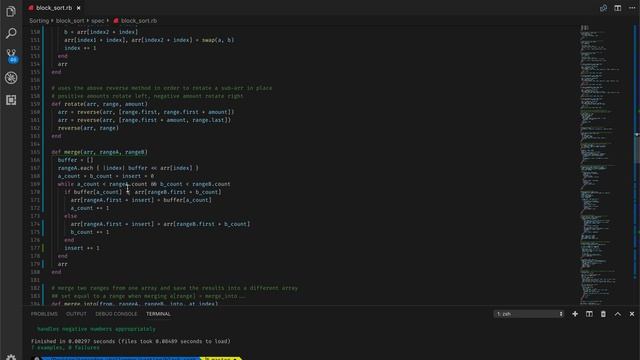Open the Explorer view in activity bar
This screenshot has width=640, height=360.
click(11, 11)
